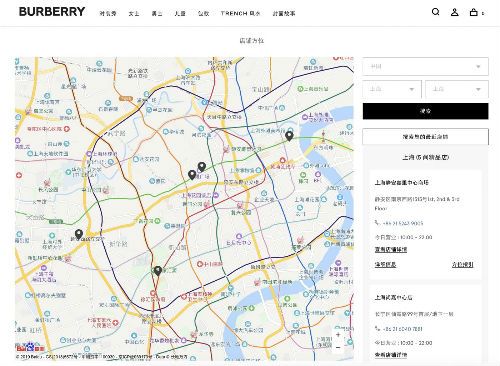Click the store locator page heading
This screenshot has height=366, width=500.
tap(252, 41)
